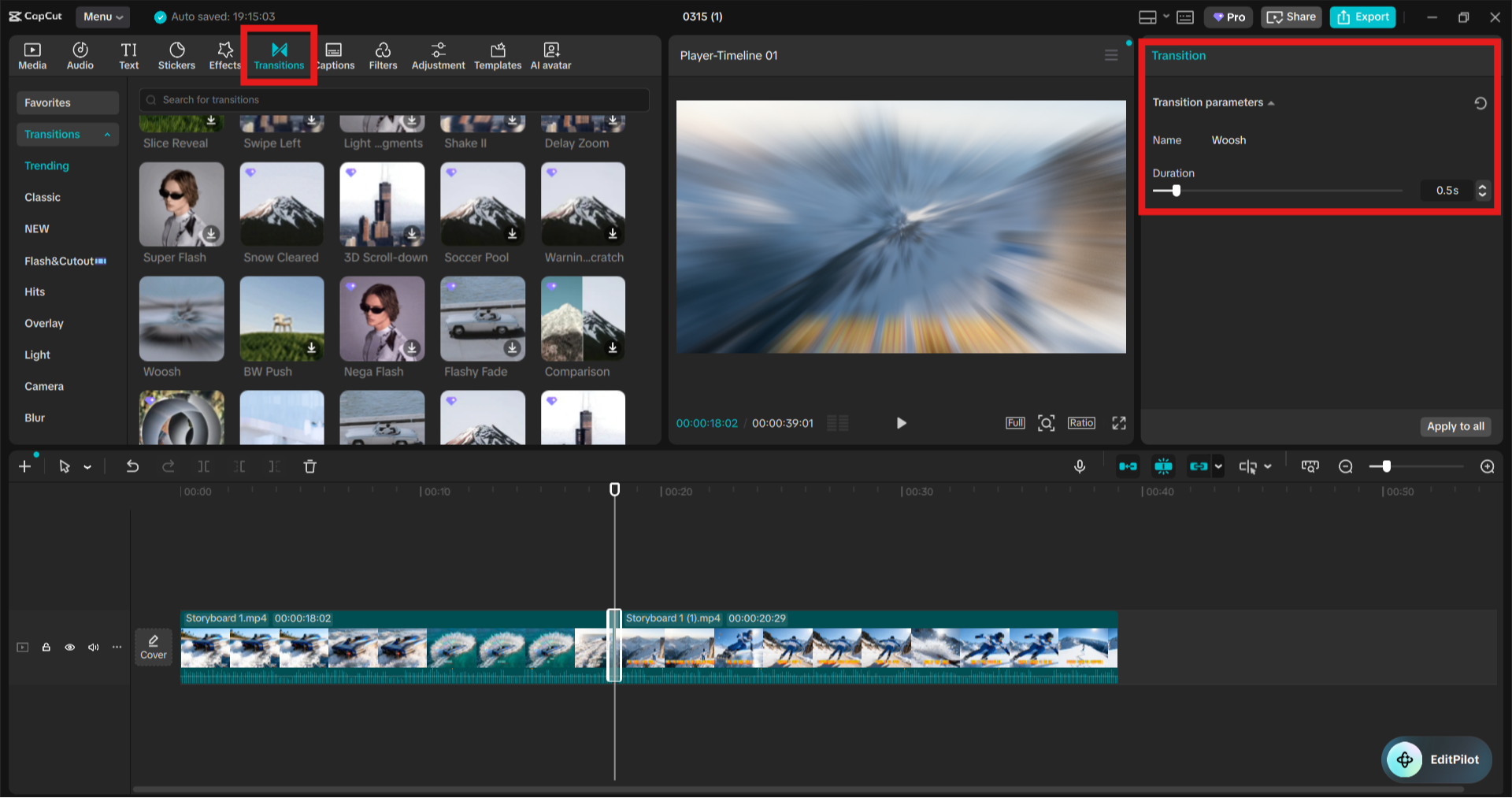
Task: Select the Split clip icon
Action: [x=204, y=466]
